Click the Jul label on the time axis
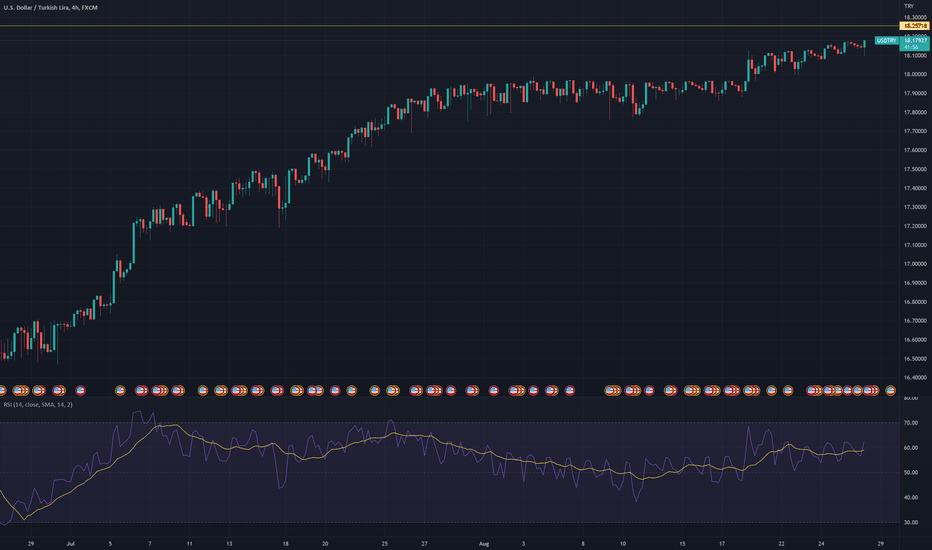The image size is (932, 550). [x=71, y=544]
